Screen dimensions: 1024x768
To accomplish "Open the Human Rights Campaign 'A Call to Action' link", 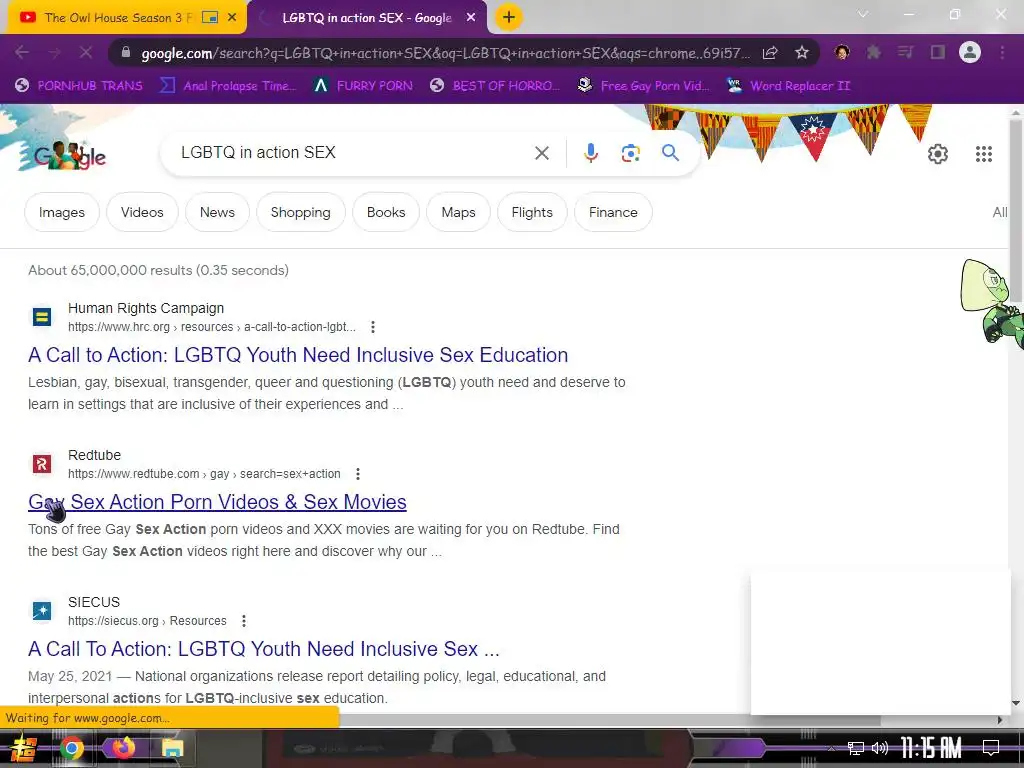I will (298, 355).
